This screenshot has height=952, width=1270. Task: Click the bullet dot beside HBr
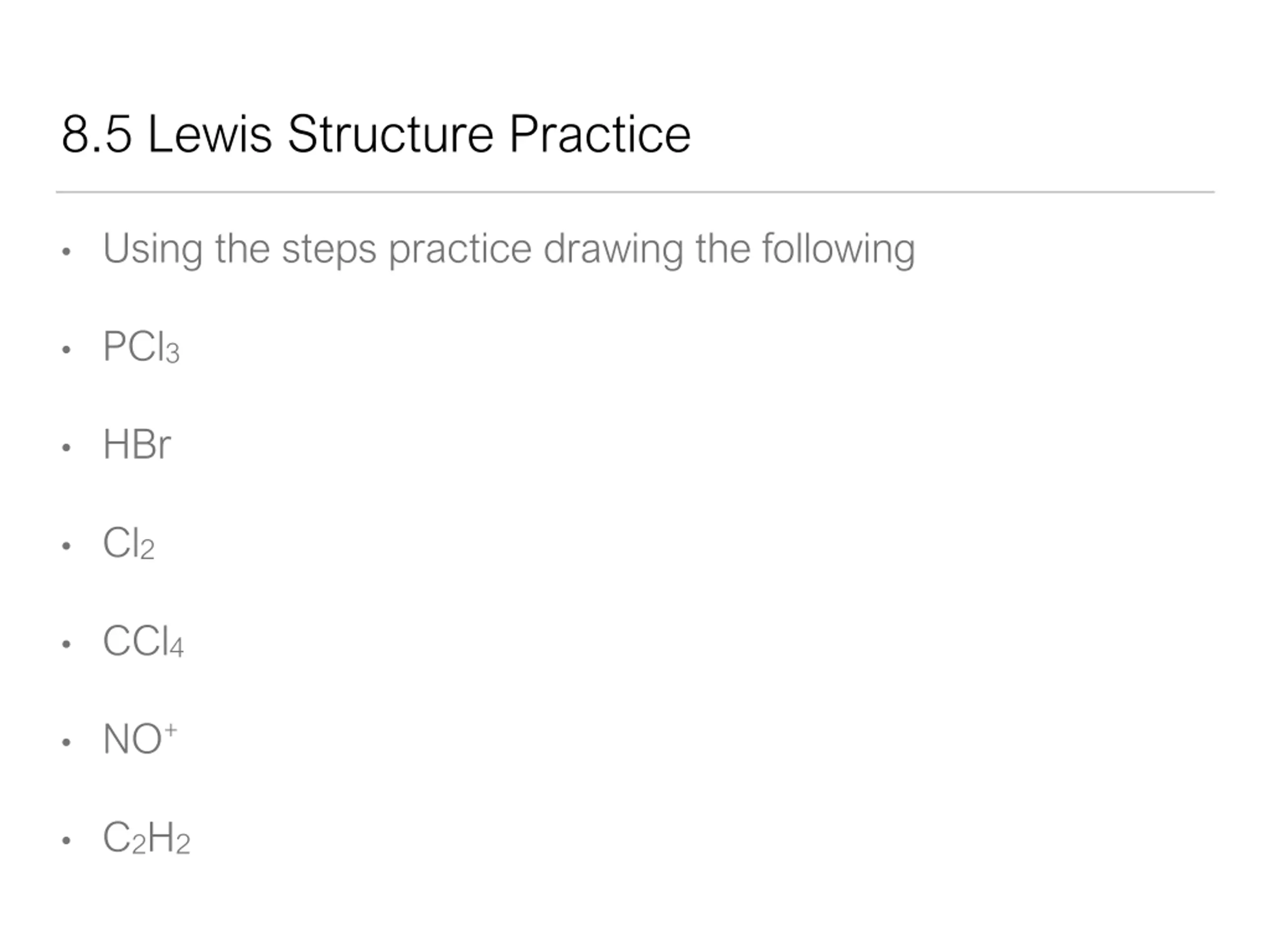66,447
